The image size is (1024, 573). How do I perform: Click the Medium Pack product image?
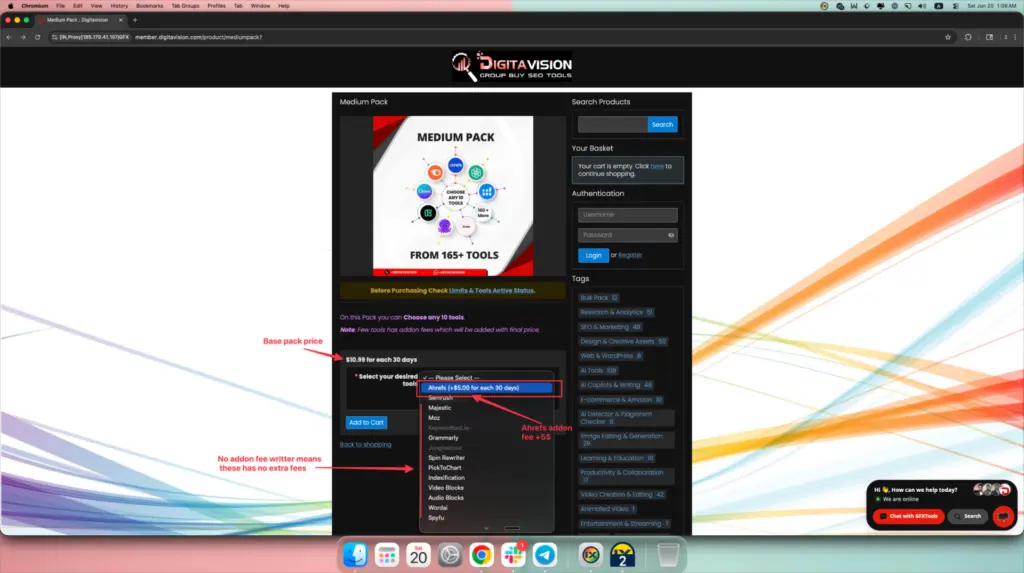pyautogui.click(x=453, y=196)
